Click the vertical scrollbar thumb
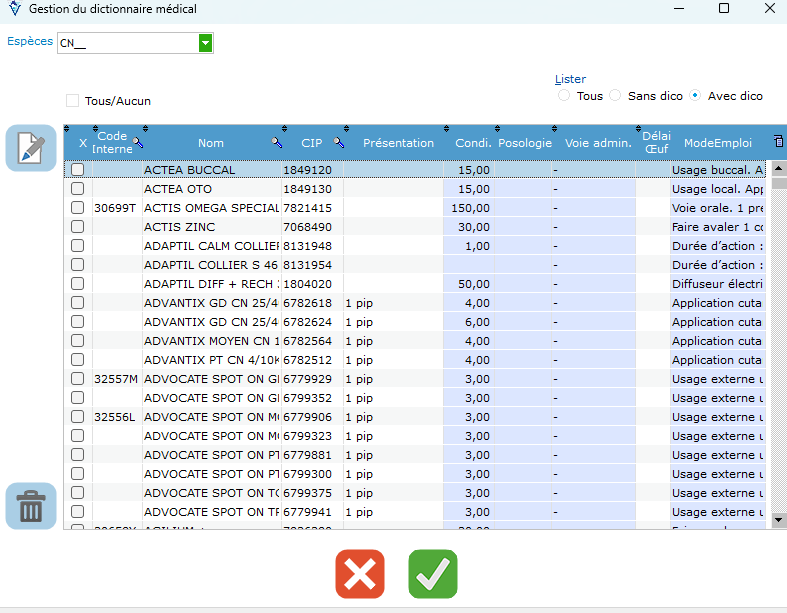This screenshot has width=787, height=613. (779, 183)
